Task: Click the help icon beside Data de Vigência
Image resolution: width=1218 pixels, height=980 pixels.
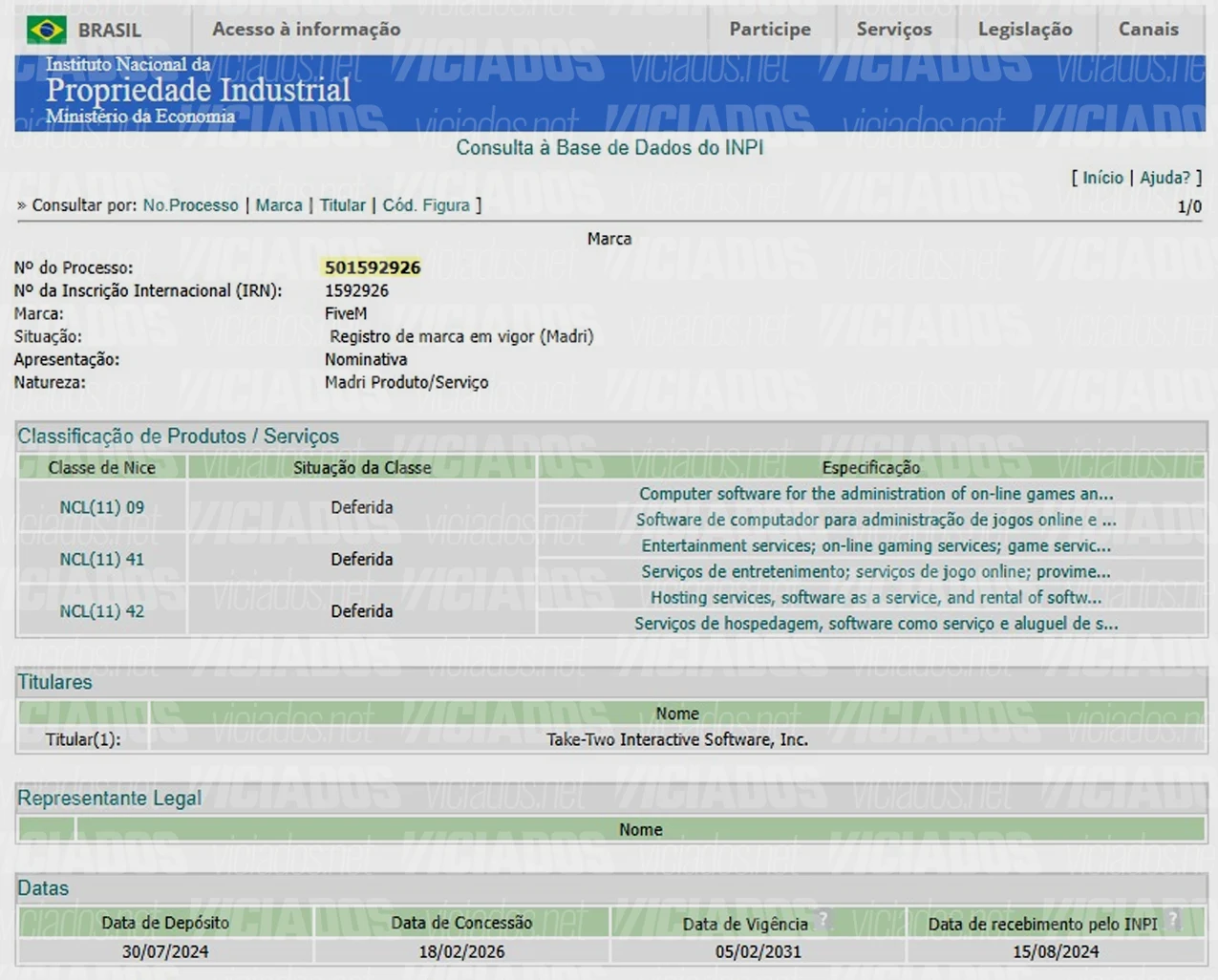Action: pyautogui.click(x=823, y=920)
